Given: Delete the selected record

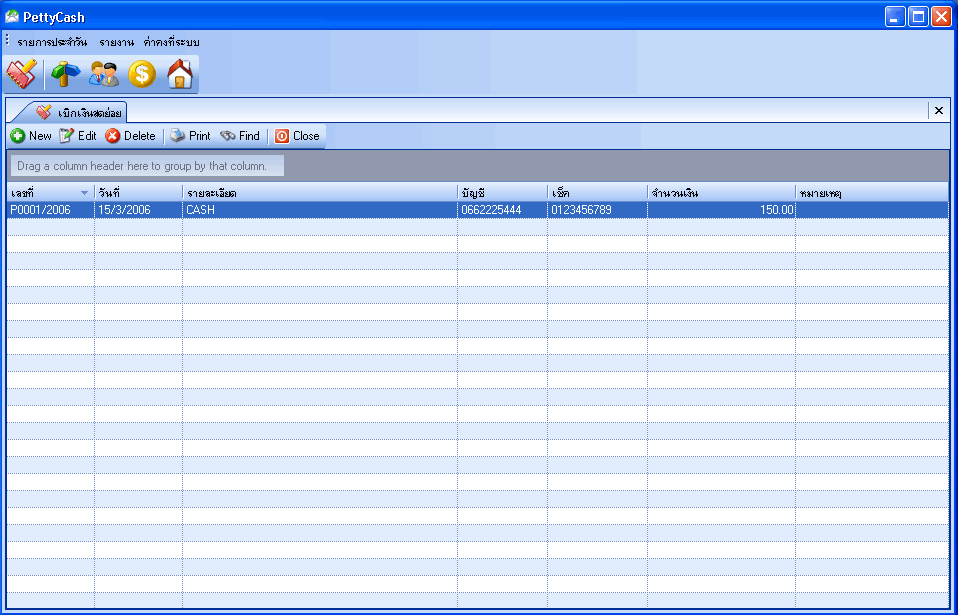Looking at the screenshot, I should [x=130, y=136].
